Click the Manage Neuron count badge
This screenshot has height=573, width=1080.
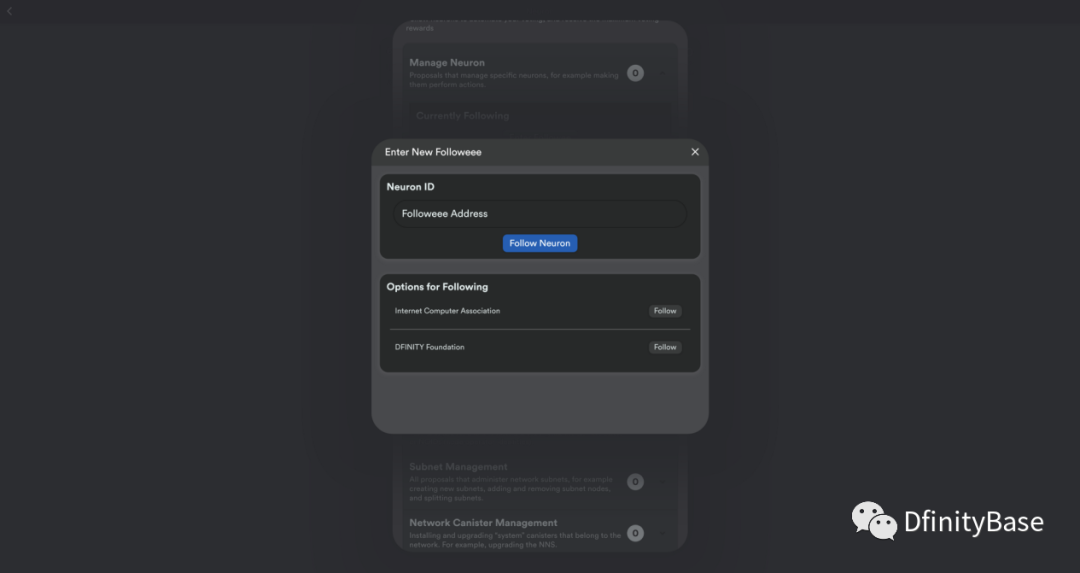click(635, 73)
